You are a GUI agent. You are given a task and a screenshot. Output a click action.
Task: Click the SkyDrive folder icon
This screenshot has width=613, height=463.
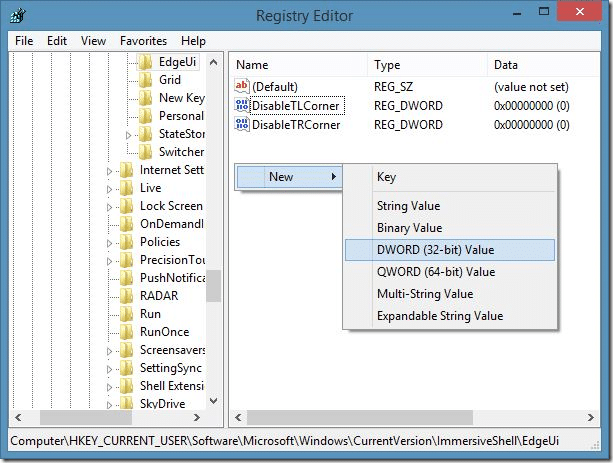(127, 403)
